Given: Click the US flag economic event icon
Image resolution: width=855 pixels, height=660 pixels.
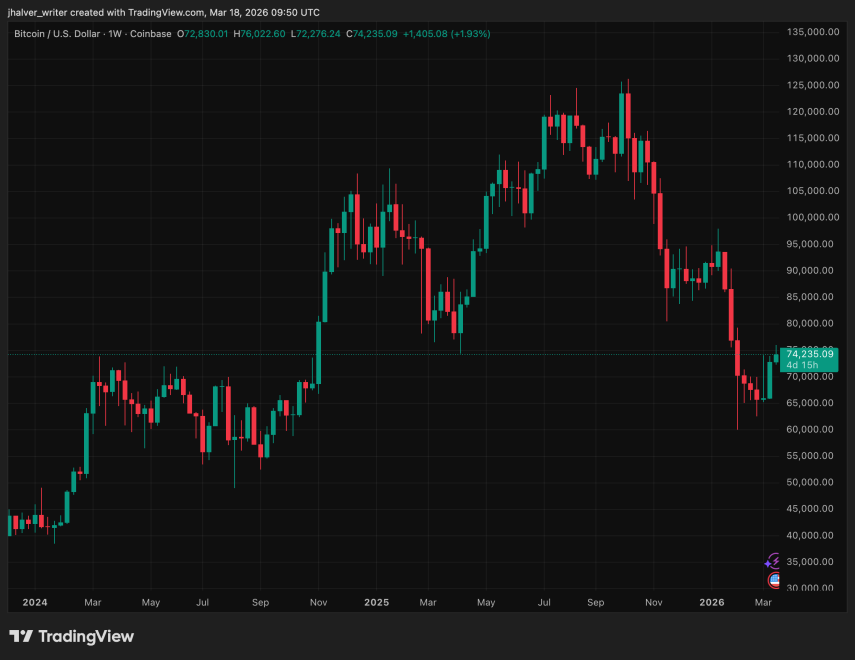Looking at the screenshot, I should 774,579.
